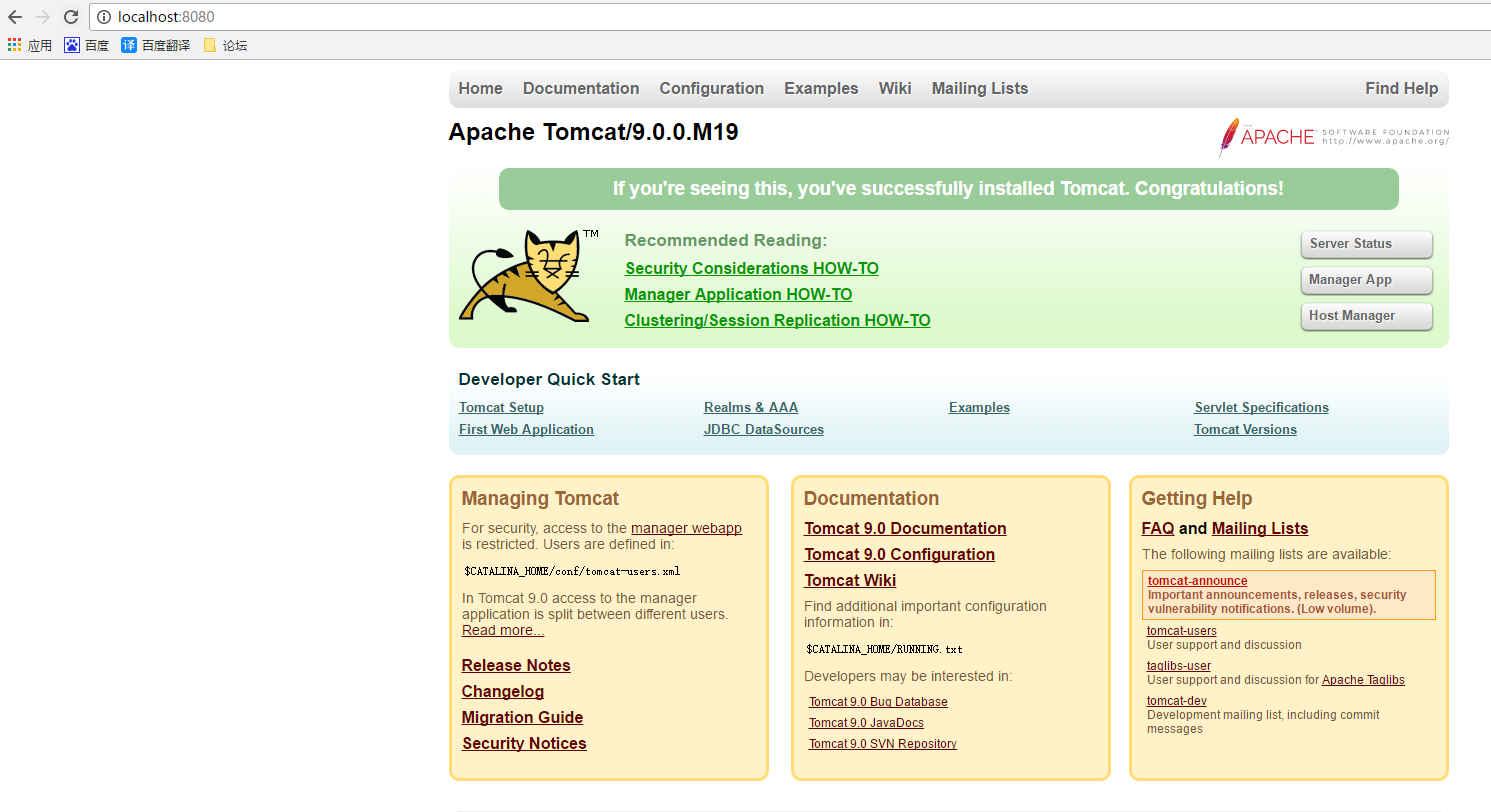Viewport: 1491px width, 812px height.
Task: Open the 论坛 bookmarks folder
Action: click(x=225, y=45)
